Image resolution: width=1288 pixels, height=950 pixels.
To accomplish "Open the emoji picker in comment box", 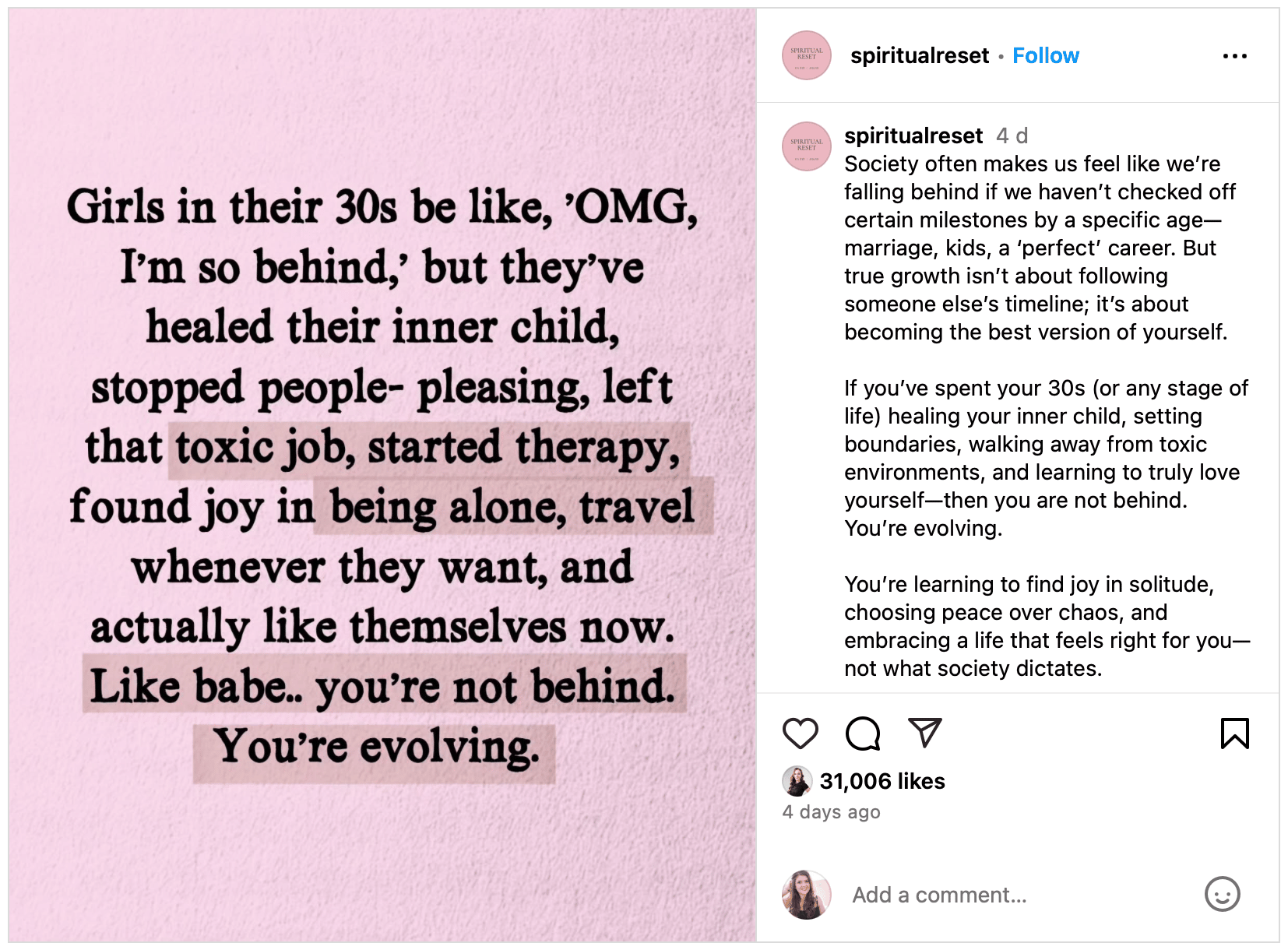I will 1222,894.
